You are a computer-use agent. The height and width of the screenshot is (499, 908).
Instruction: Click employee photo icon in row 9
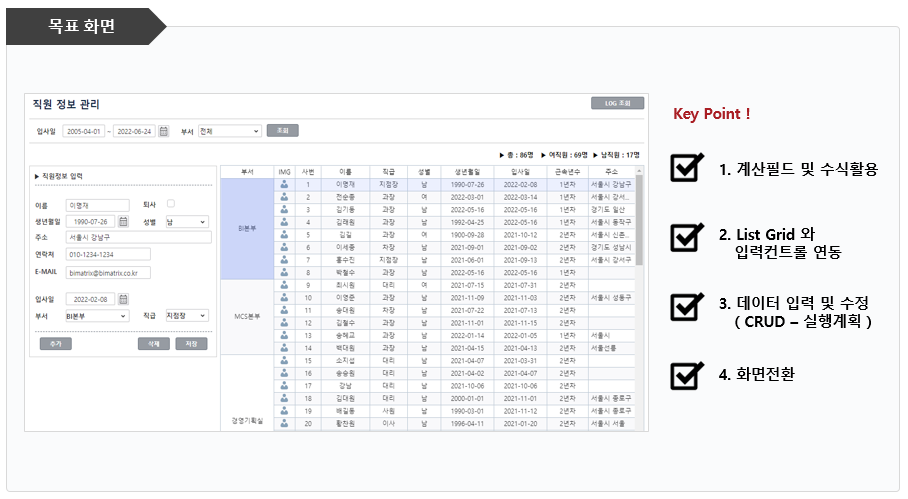coord(284,285)
